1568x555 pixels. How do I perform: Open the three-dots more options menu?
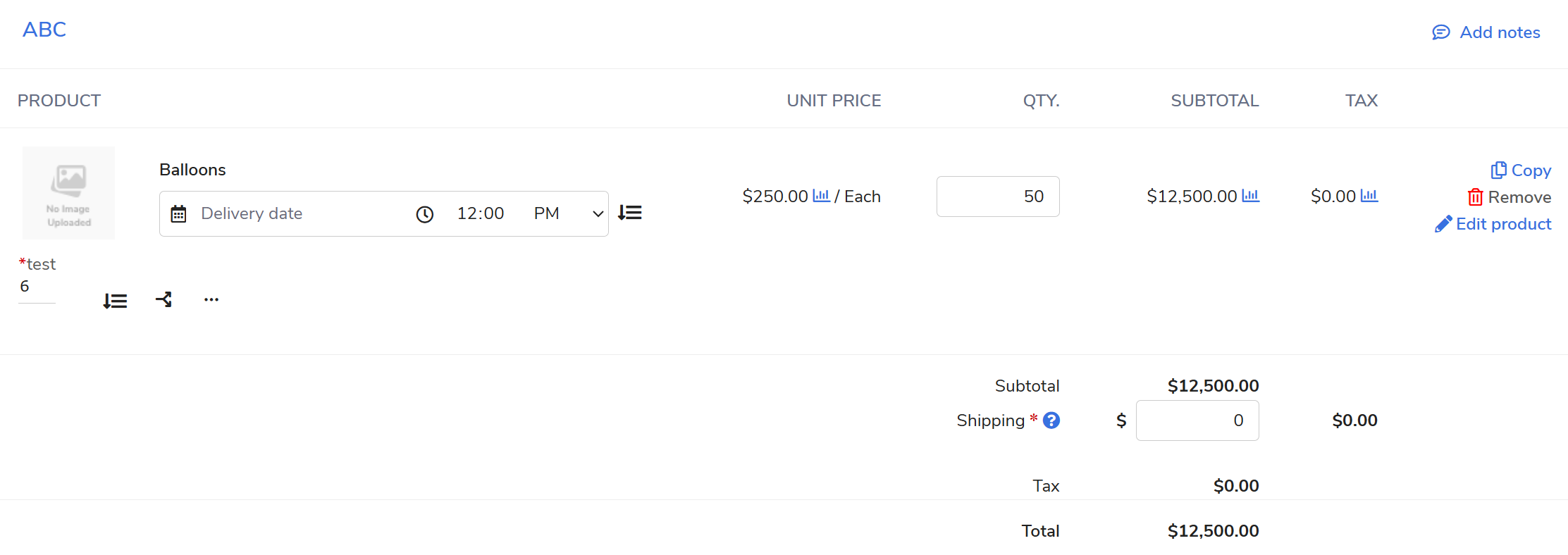[x=211, y=300]
